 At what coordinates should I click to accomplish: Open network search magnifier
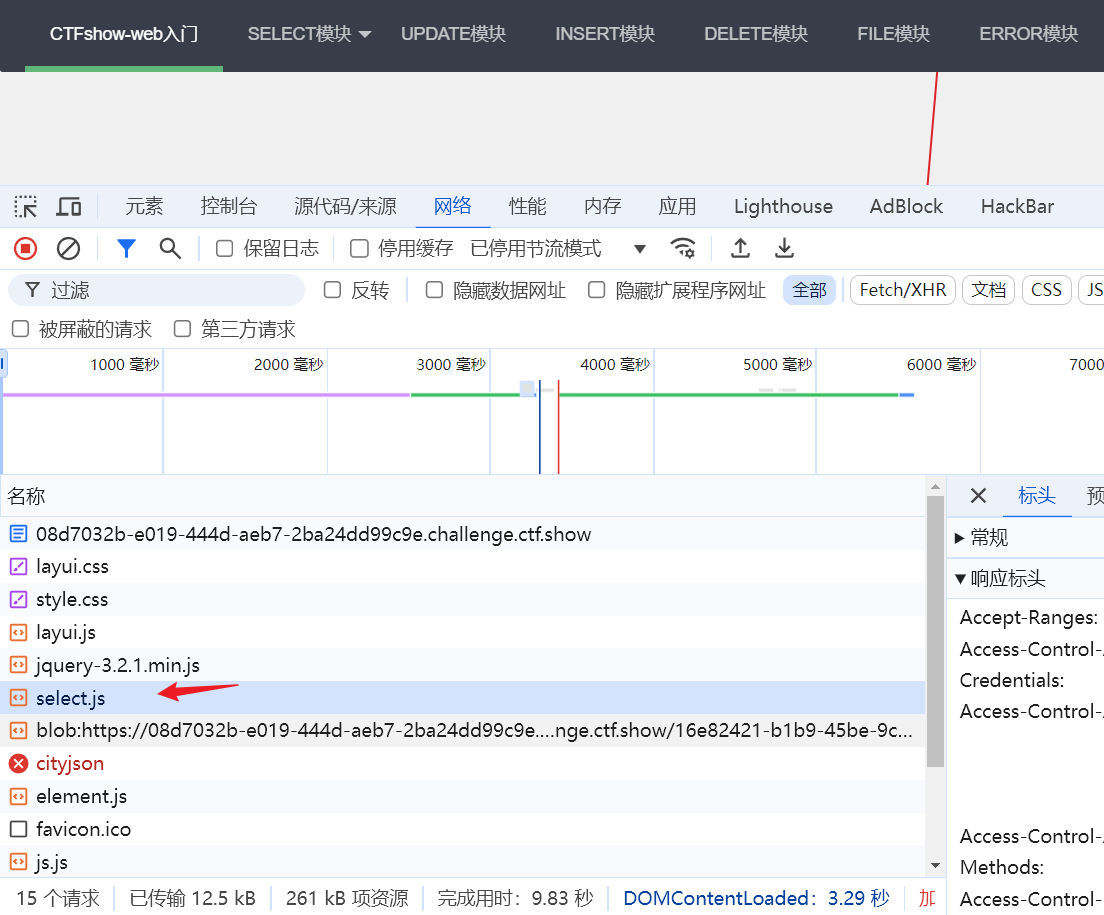pos(170,248)
